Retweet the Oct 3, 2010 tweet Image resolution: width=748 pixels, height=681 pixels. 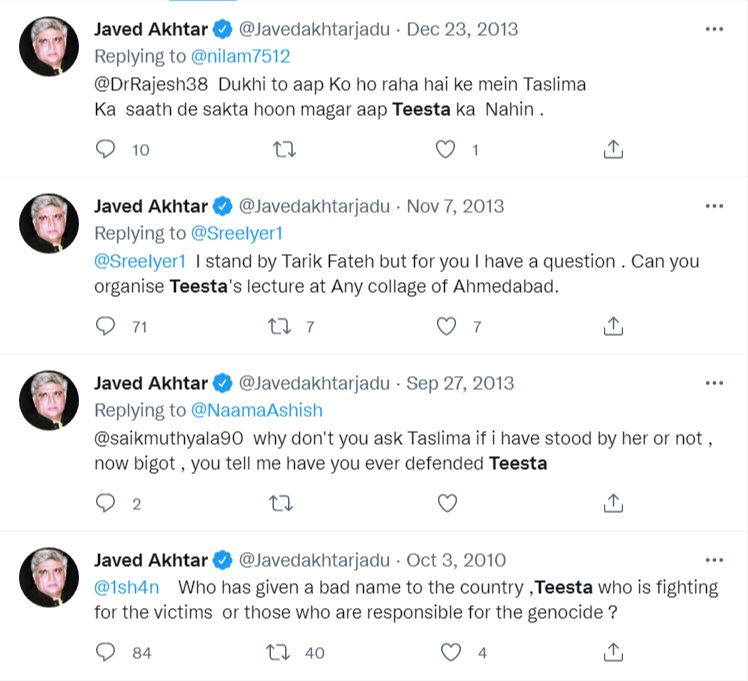coord(284,652)
